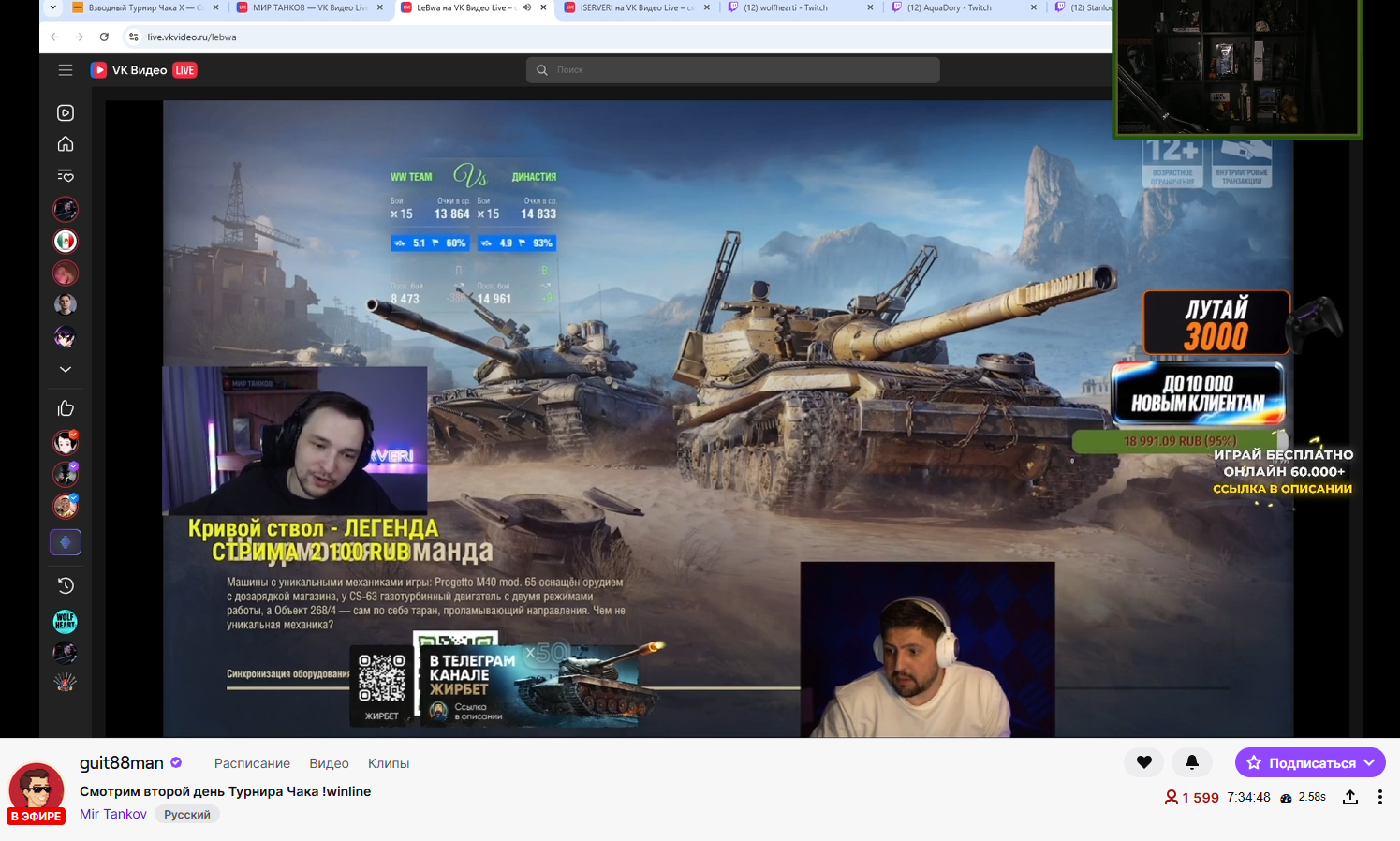Go back with the browser back arrow
The height and width of the screenshot is (841, 1400).
coord(54,37)
